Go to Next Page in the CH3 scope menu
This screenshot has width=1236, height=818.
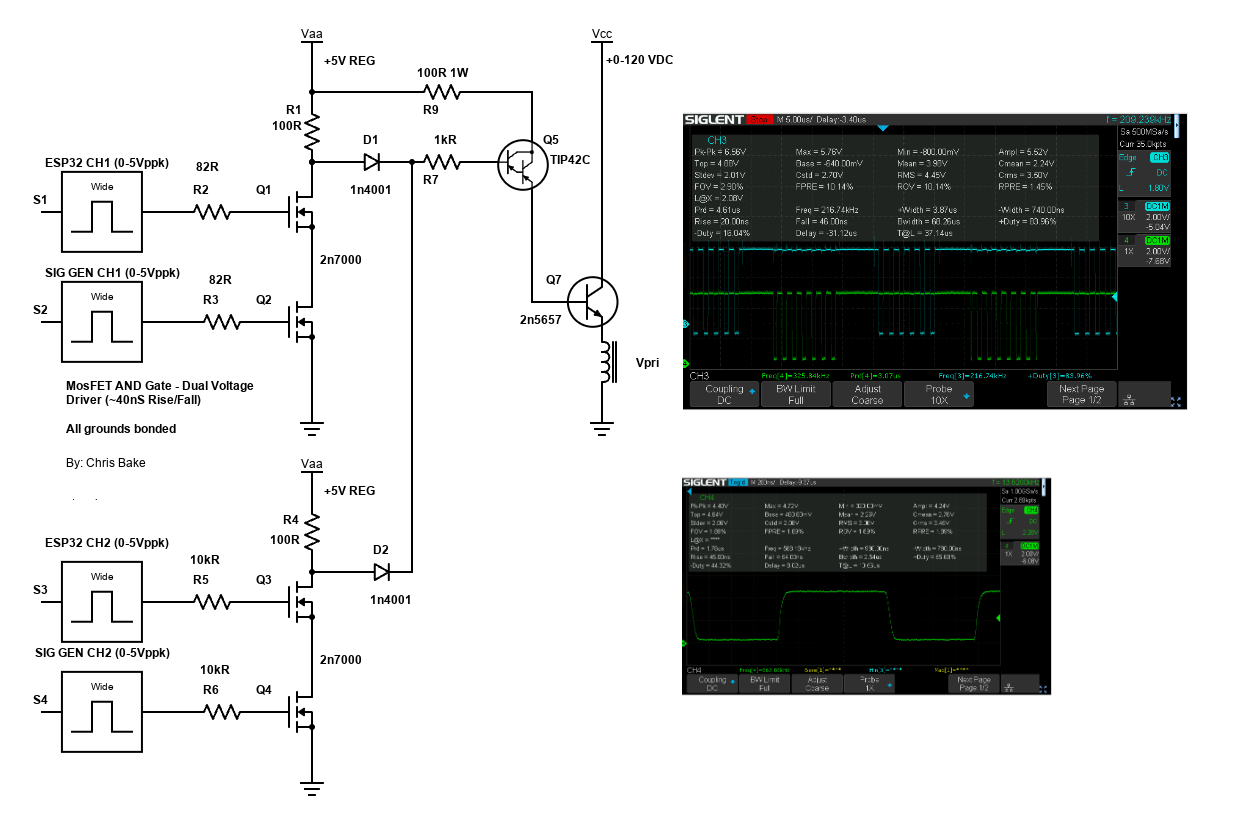pyautogui.click(x=1081, y=394)
